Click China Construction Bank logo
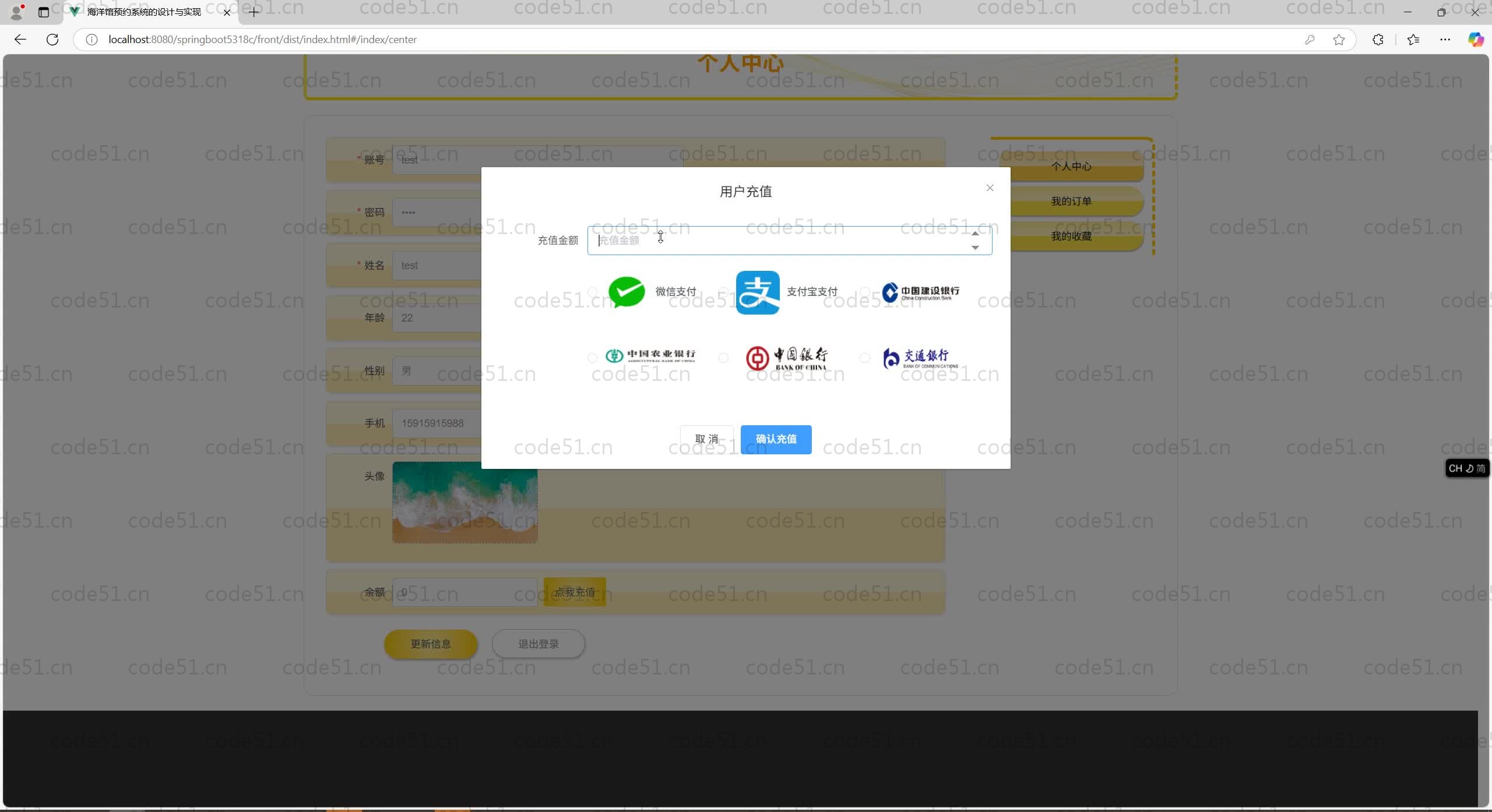 pyautogui.click(x=920, y=292)
